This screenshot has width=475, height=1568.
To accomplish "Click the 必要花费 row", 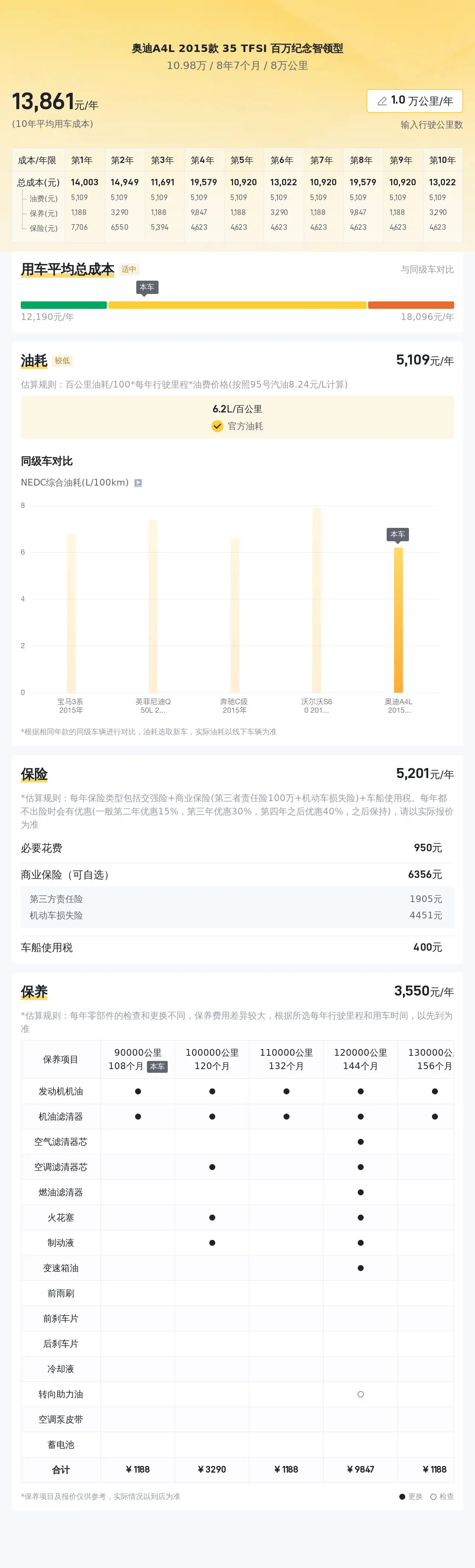I will pos(237,848).
